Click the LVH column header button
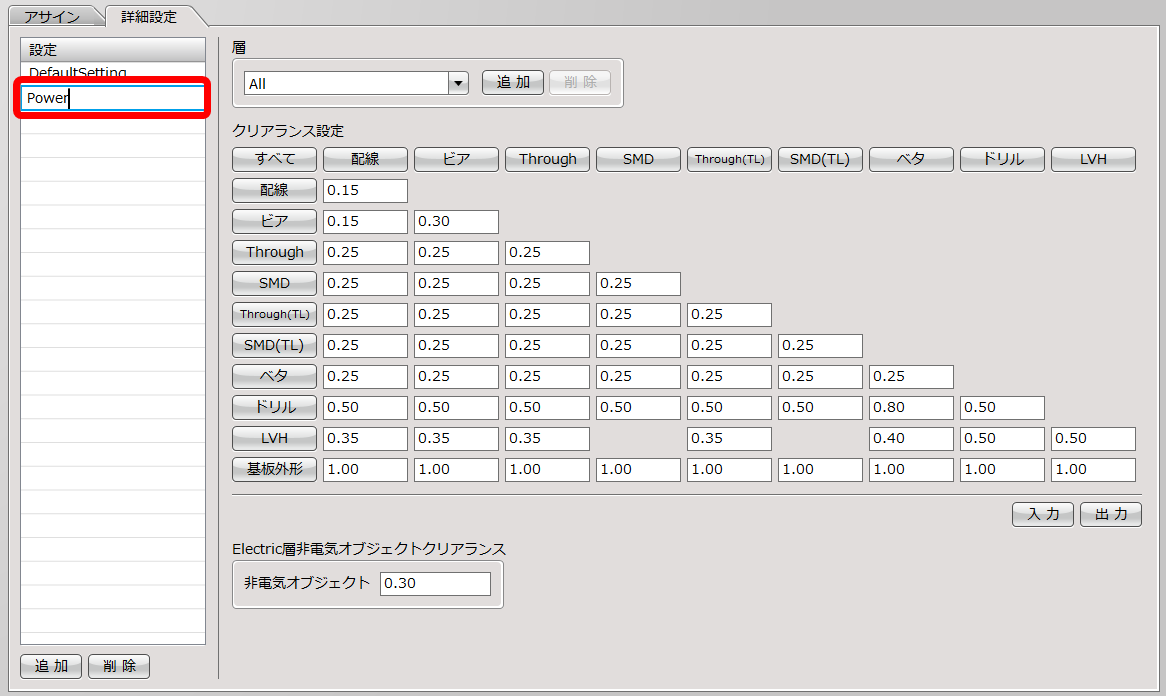This screenshot has height=696, width=1166. [x=1093, y=159]
